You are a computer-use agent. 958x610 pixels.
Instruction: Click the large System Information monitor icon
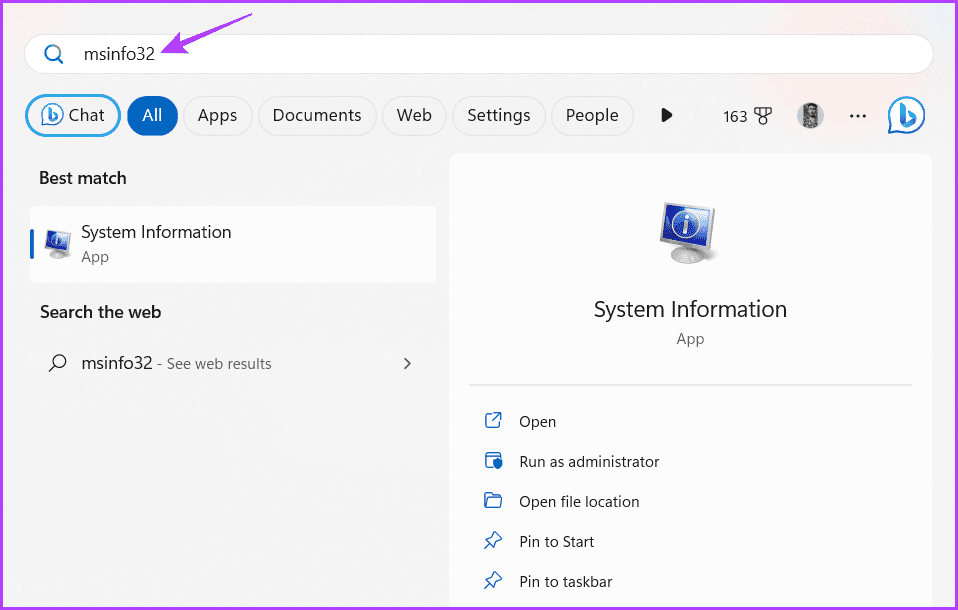click(x=687, y=233)
